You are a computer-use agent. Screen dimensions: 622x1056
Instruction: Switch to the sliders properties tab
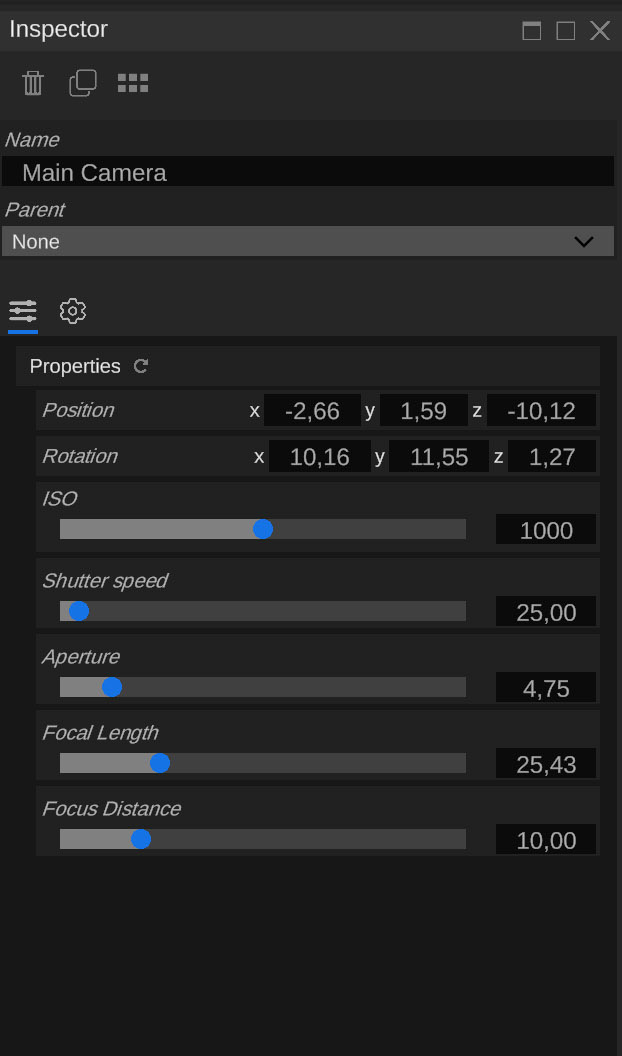[23, 311]
